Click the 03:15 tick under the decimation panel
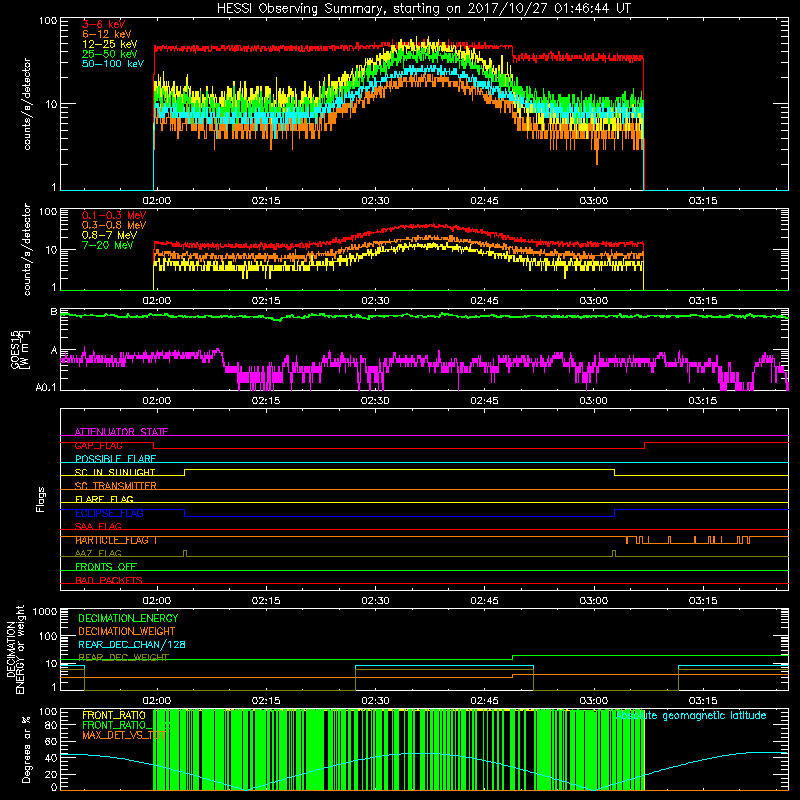Screen dimensions: 800x800 click(x=703, y=701)
